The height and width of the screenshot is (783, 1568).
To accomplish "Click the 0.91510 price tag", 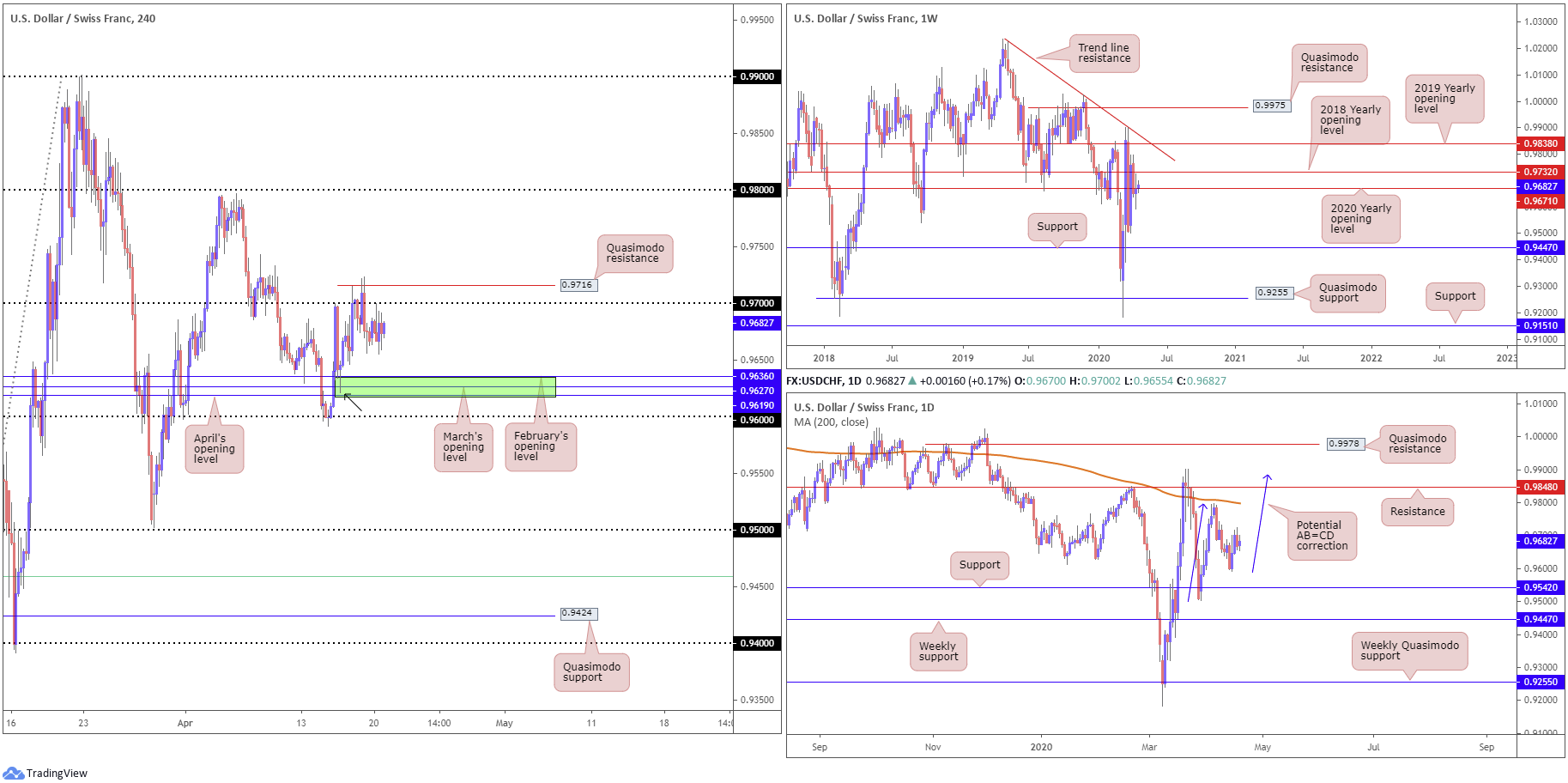I will pos(1541,325).
